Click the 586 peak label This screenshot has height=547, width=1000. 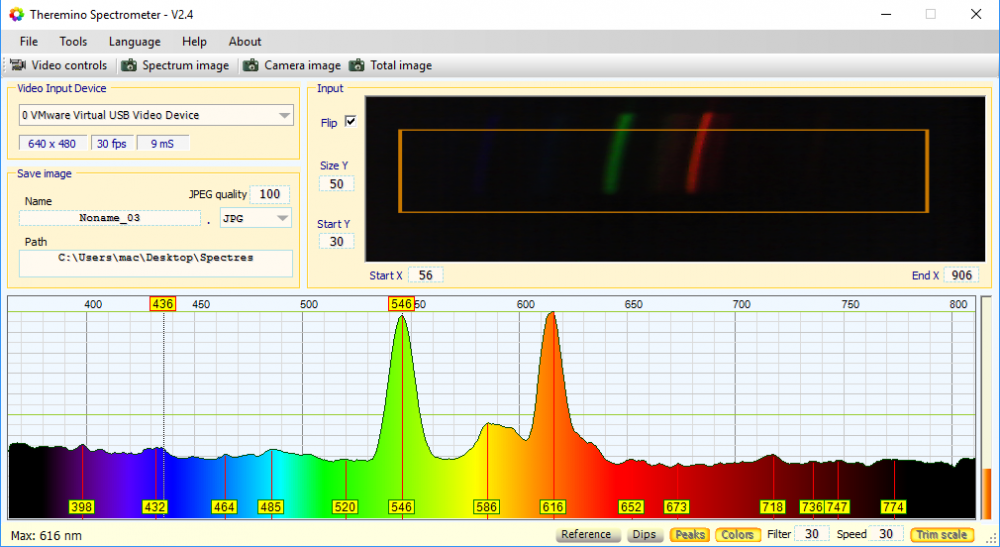(487, 507)
